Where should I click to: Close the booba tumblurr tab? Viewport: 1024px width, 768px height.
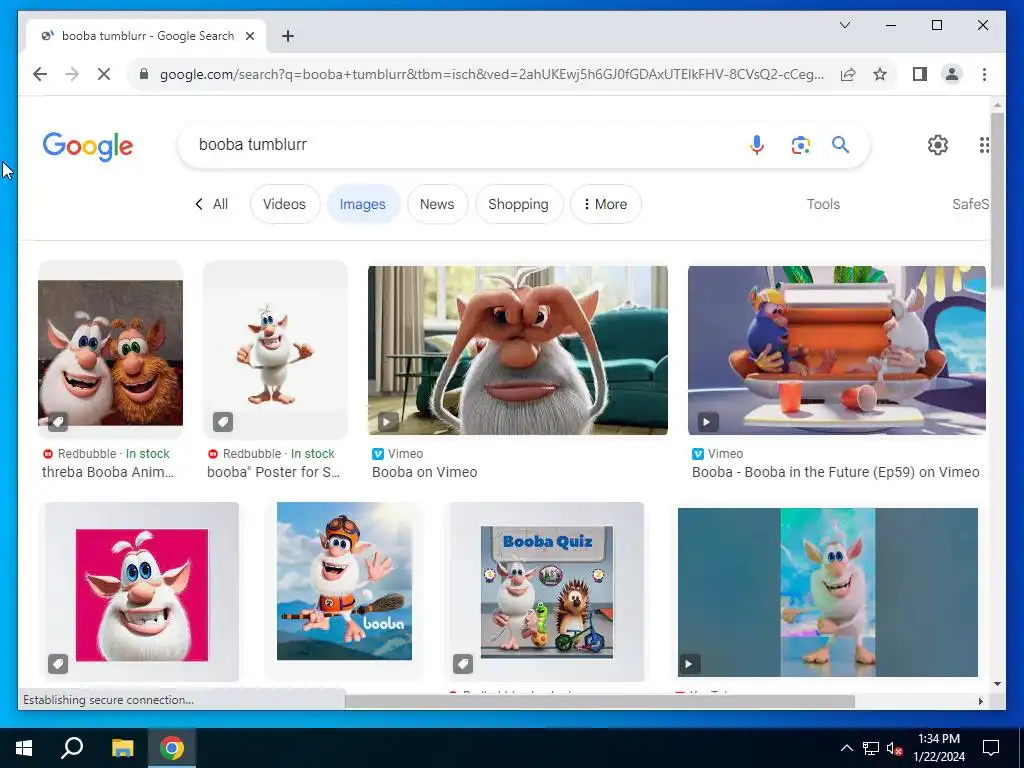click(249, 36)
